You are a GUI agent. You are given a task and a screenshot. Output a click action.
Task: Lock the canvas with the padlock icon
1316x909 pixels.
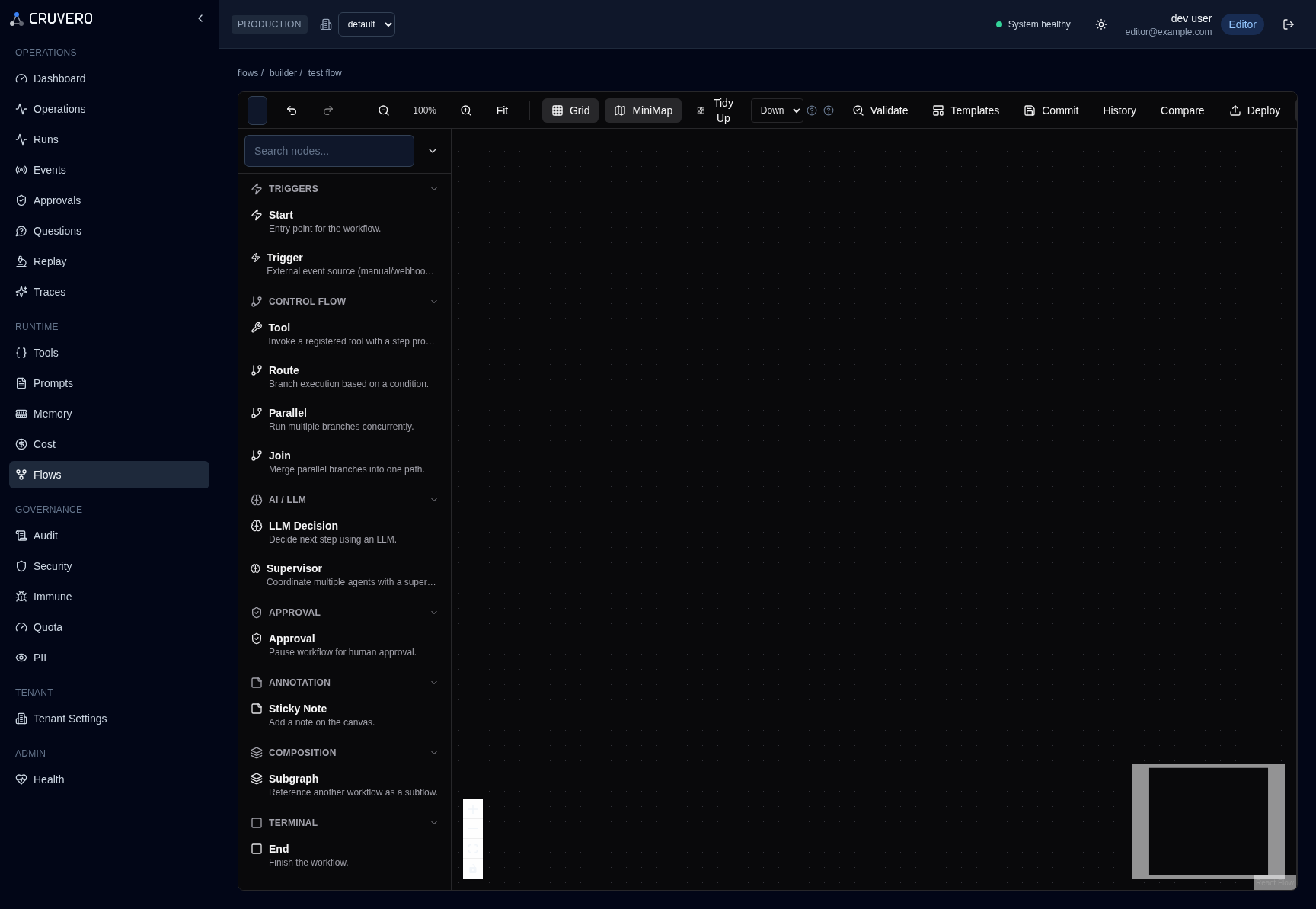473,869
